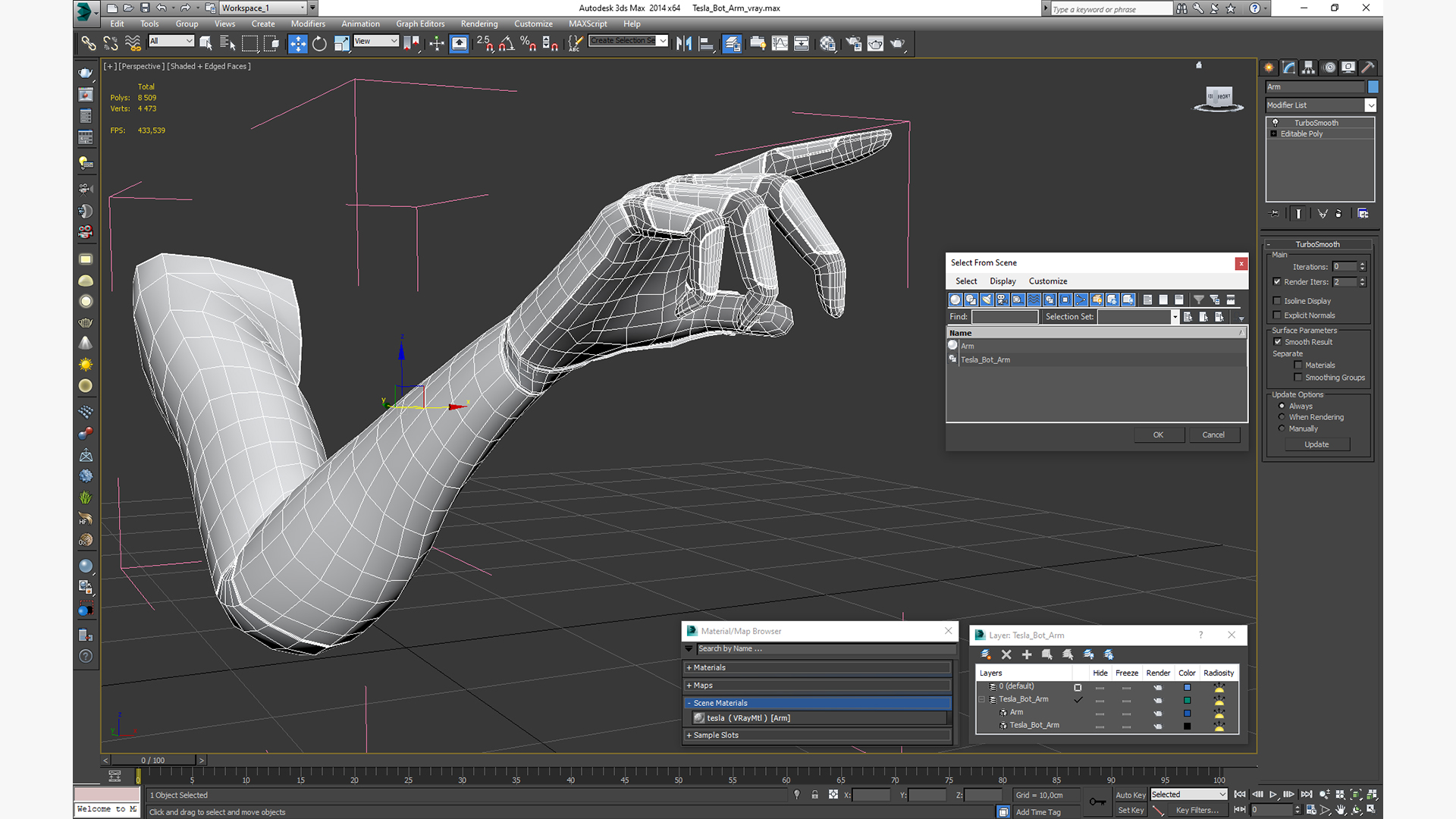Screen dimensions: 1456x819
Task: Click the Render Production teapot icon
Action: (x=898, y=44)
